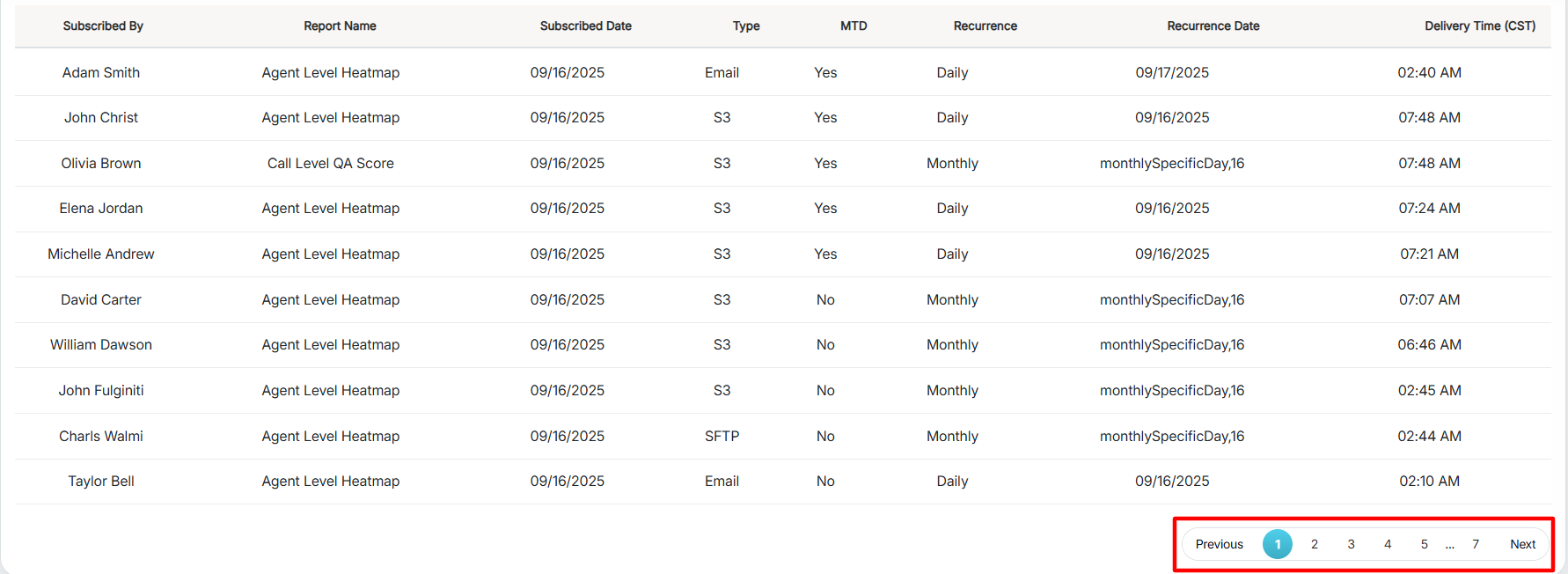The height and width of the screenshot is (574, 1568).
Task: Sort by Subscribed Date header
Action: coord(585,26)
